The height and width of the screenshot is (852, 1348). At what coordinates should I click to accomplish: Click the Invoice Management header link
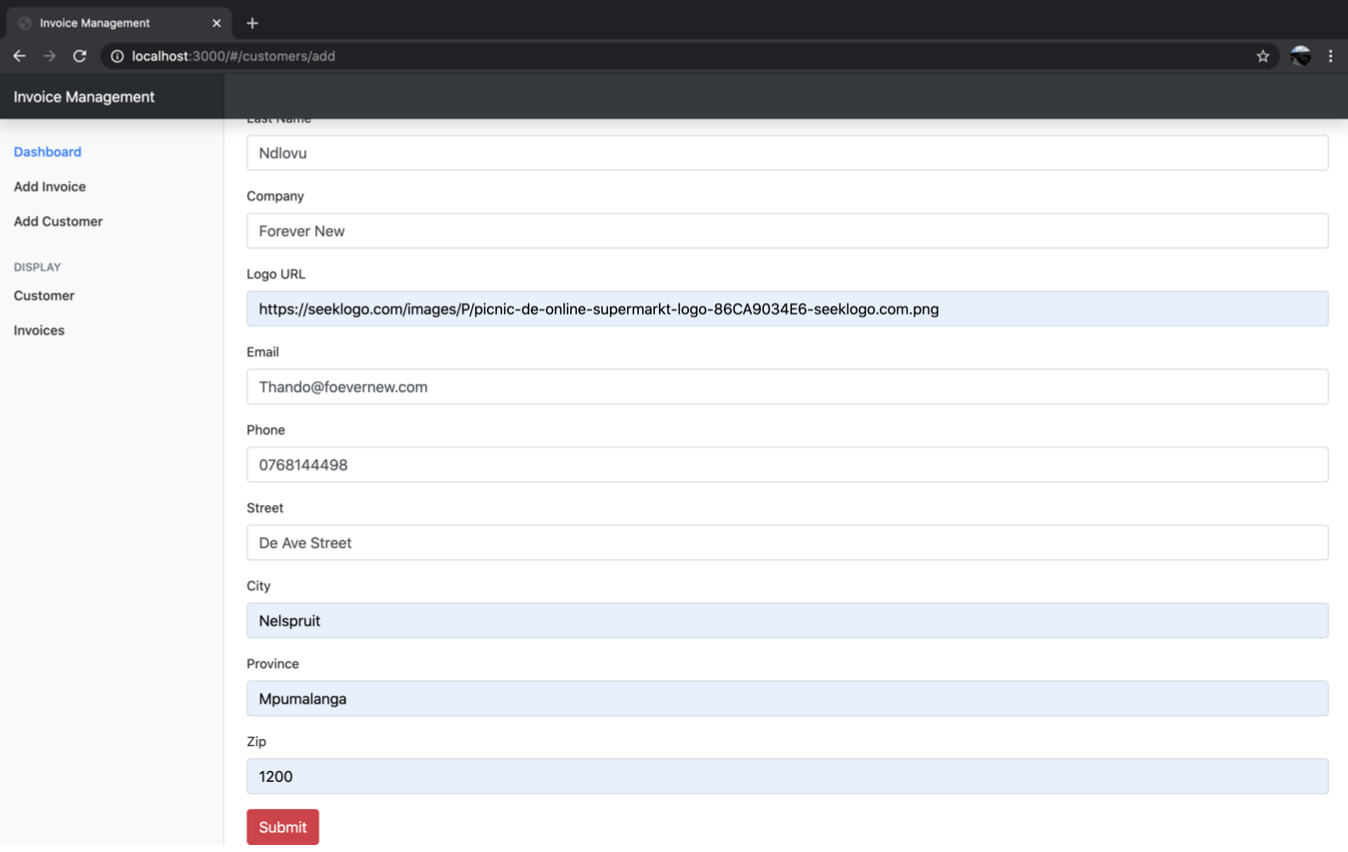pyautogui.click(x=83, y=96)
